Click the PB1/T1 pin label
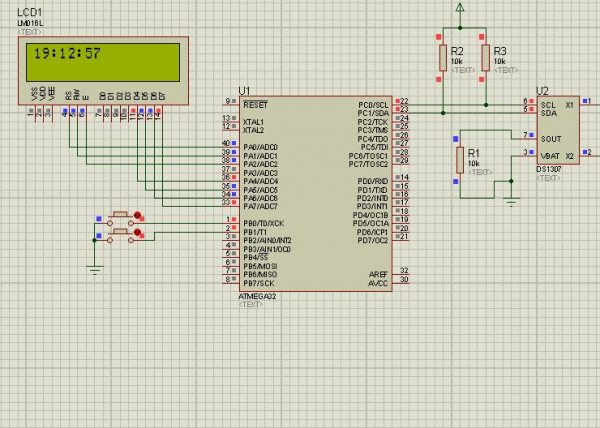 pos(255,232)
